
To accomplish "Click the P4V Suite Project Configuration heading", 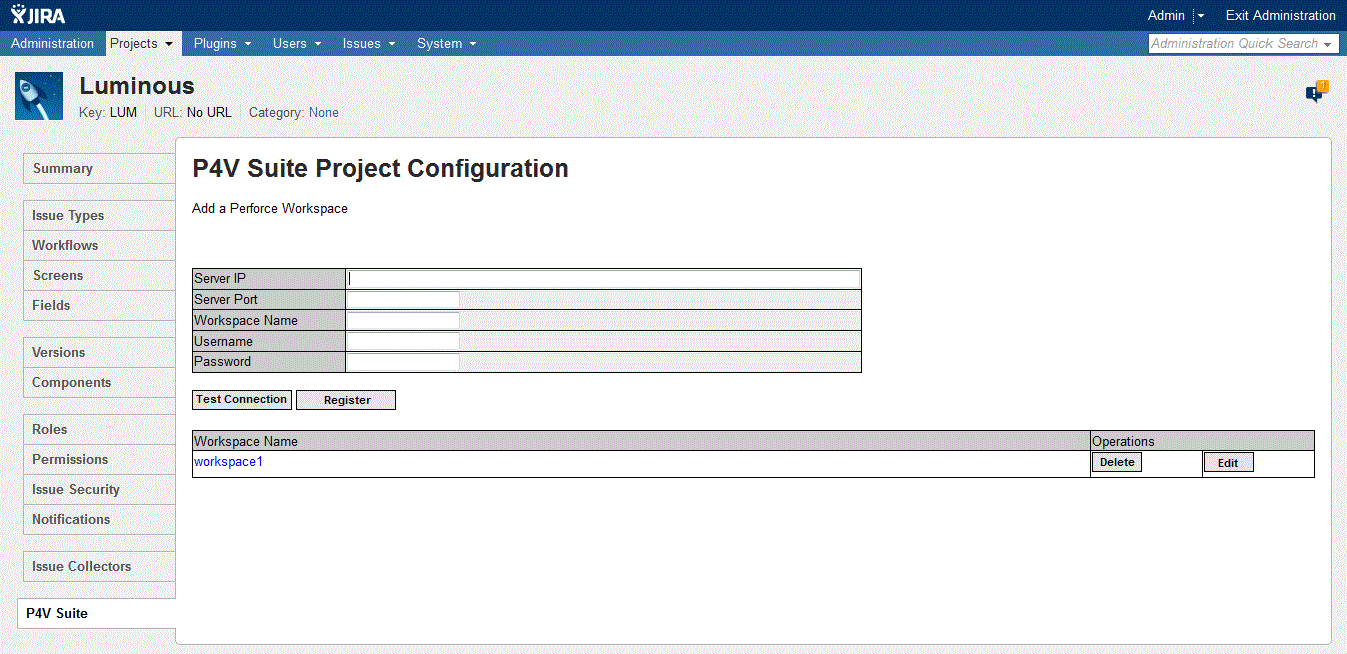I will pos(380,169).
